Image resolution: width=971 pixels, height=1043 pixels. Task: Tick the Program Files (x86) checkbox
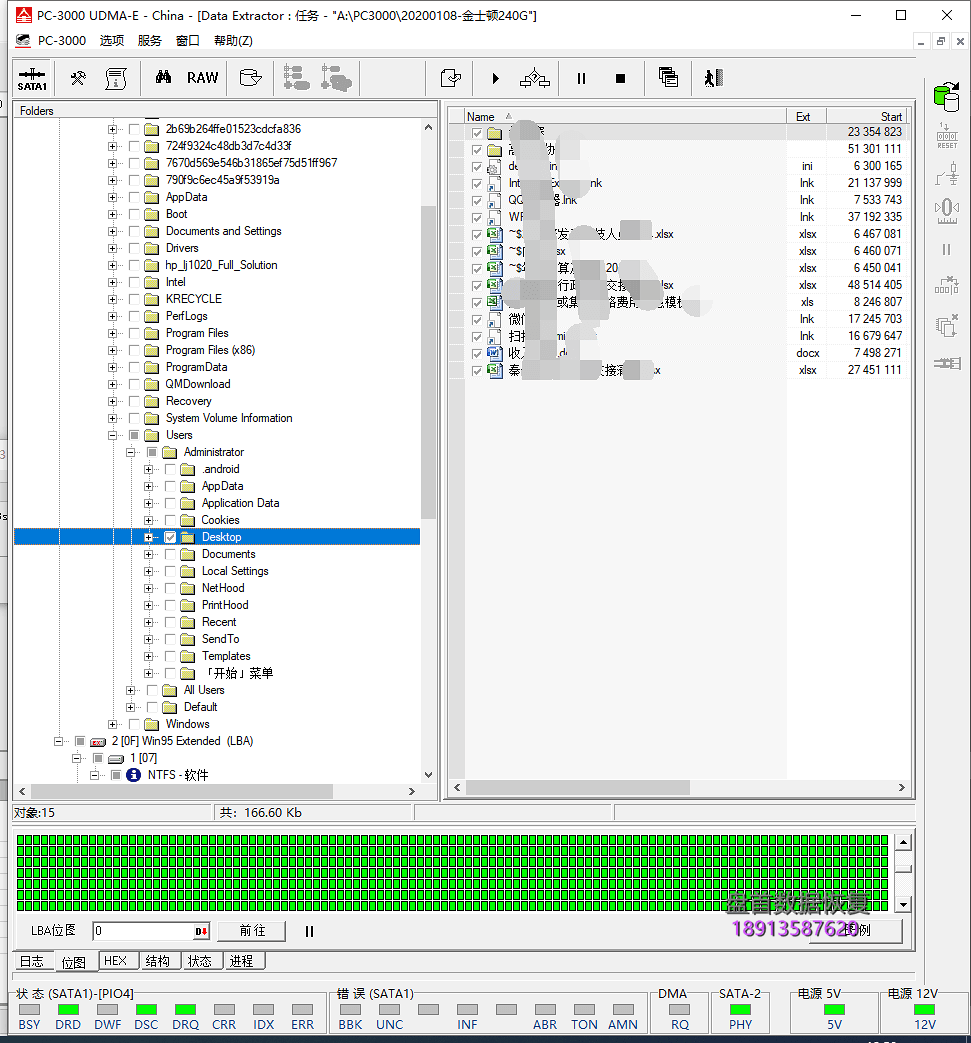pos(134,350)
